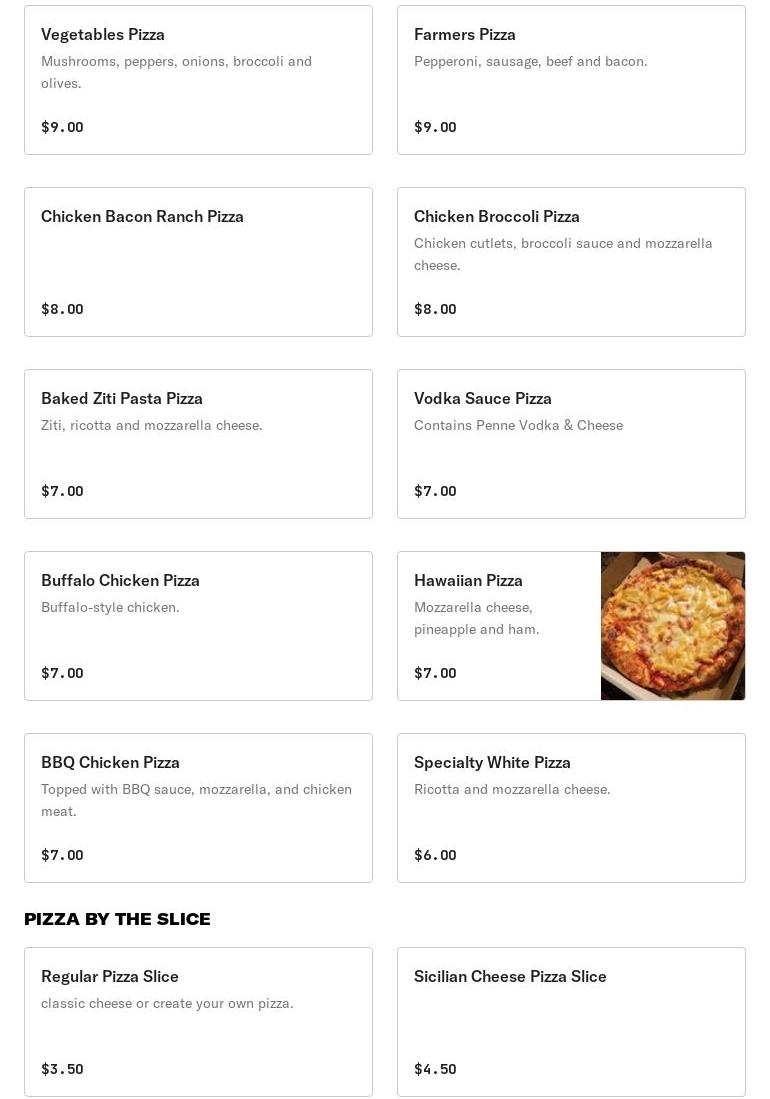Pick the Vodka Sauce Pizza card
770x1099 pixels.
tap(571, 444)
